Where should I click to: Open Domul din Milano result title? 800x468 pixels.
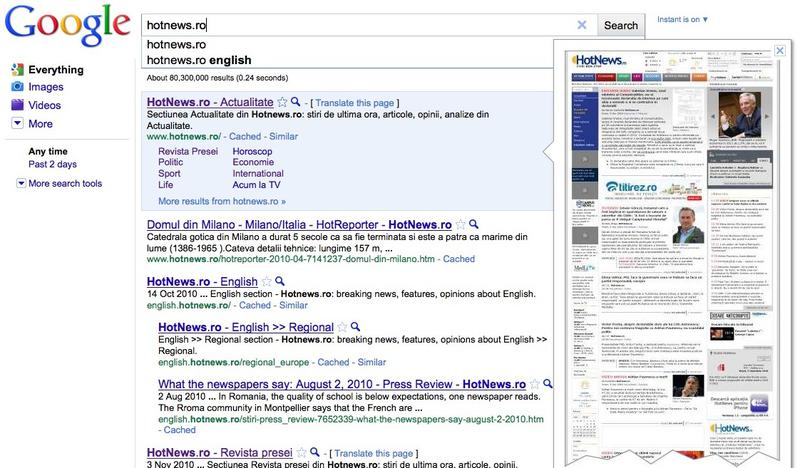299,225
